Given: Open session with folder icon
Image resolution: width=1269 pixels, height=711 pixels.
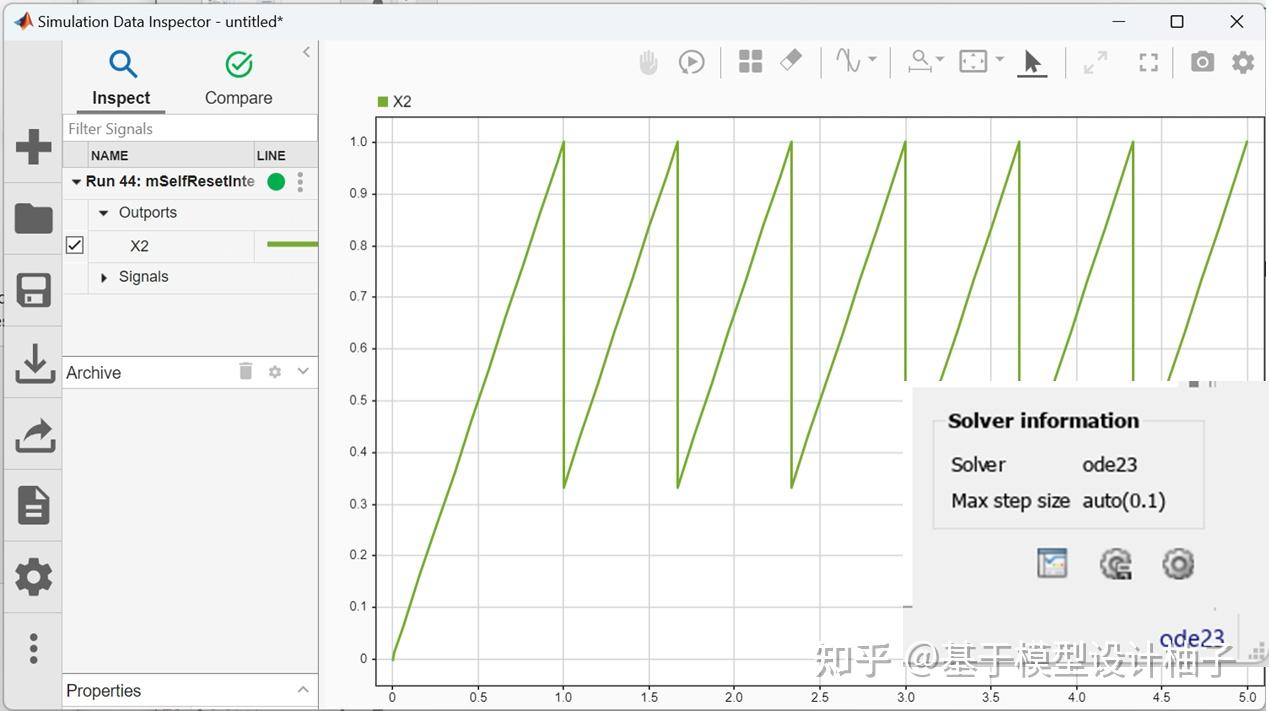Looking at the screenshot, I should [34, 218].
